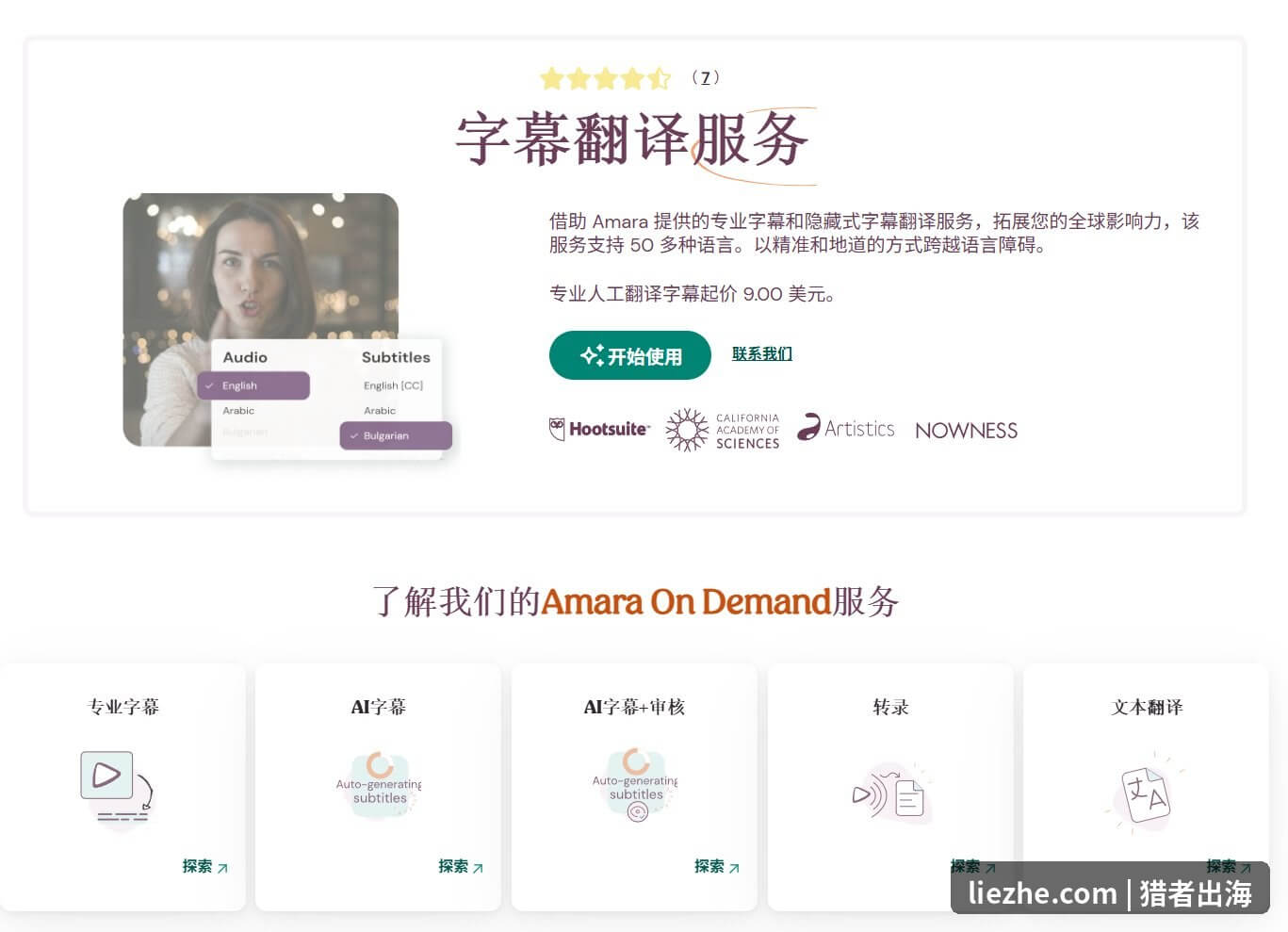Click the 9.00 美元 pricing line

693,294
